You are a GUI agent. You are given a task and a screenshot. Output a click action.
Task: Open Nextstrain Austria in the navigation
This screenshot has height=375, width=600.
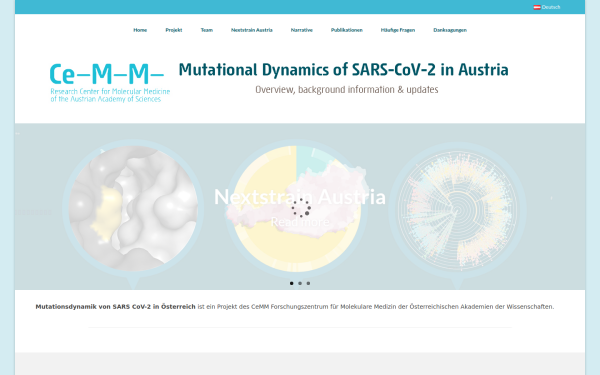[252, 30]
